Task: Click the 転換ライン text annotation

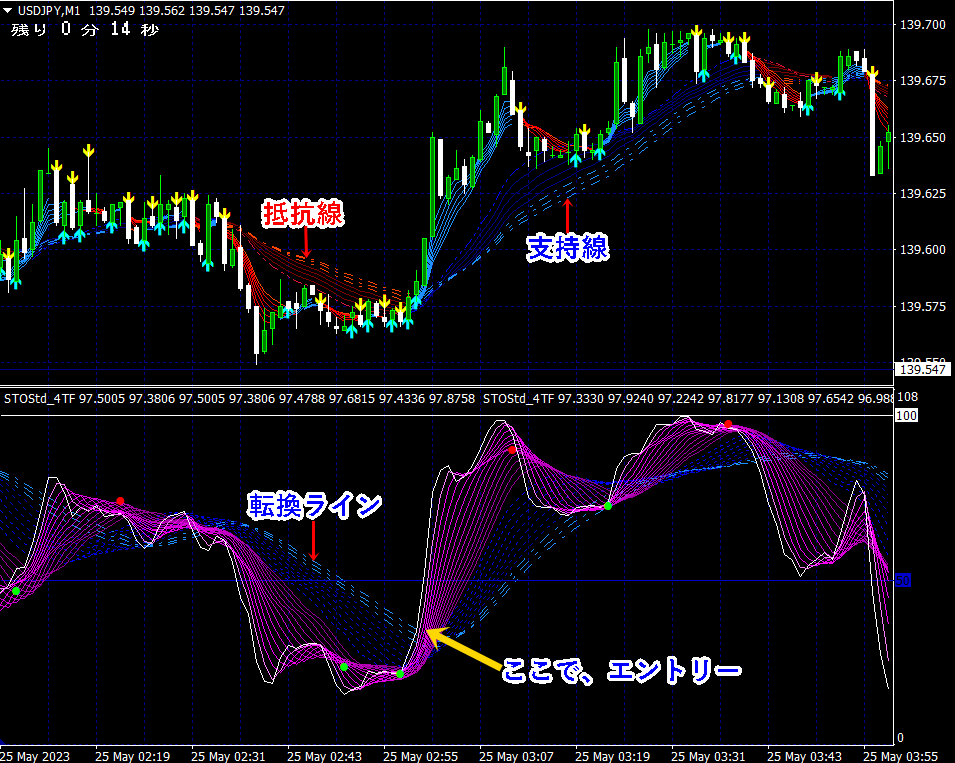Action: coord(315,506)
